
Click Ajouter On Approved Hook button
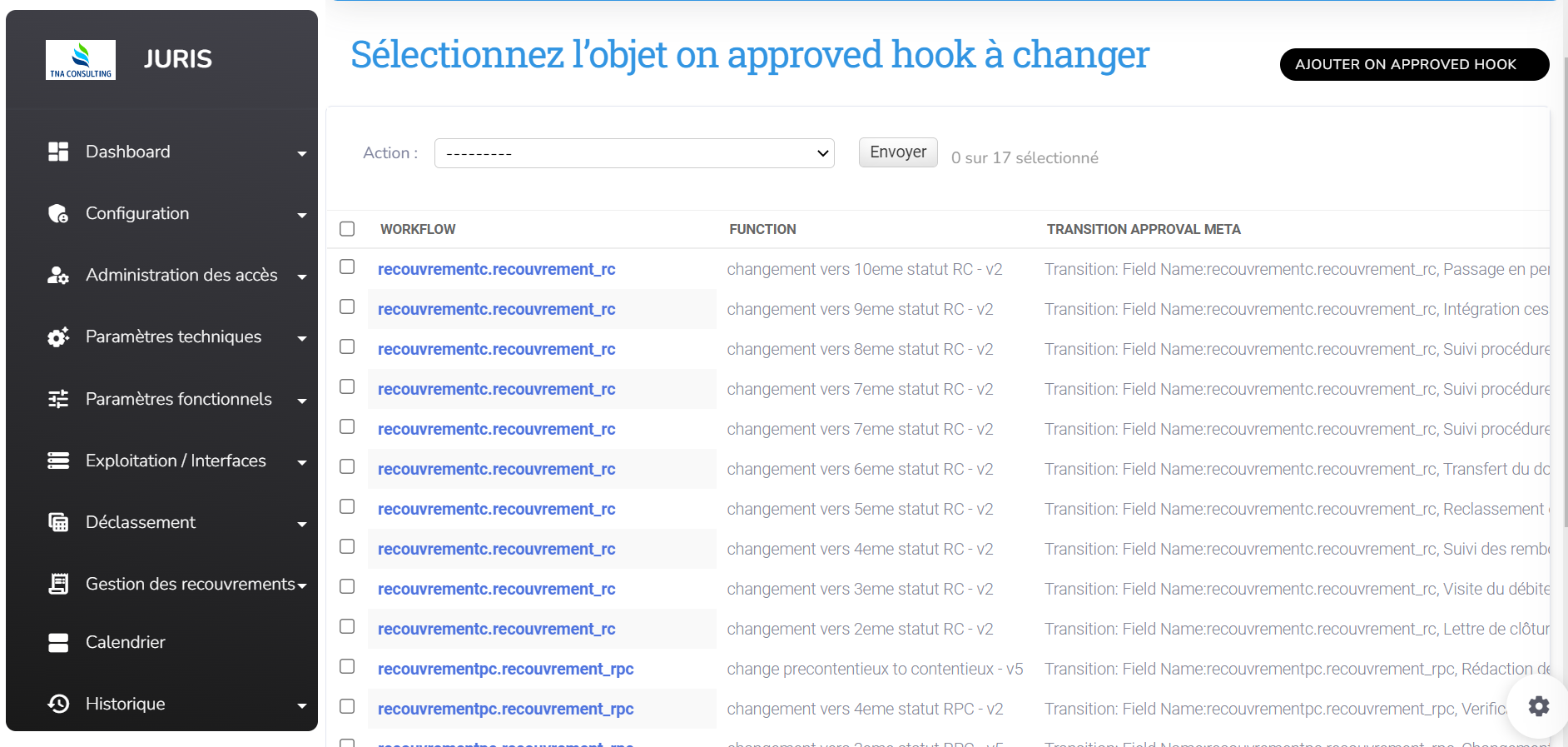(x=1414, y=64)
